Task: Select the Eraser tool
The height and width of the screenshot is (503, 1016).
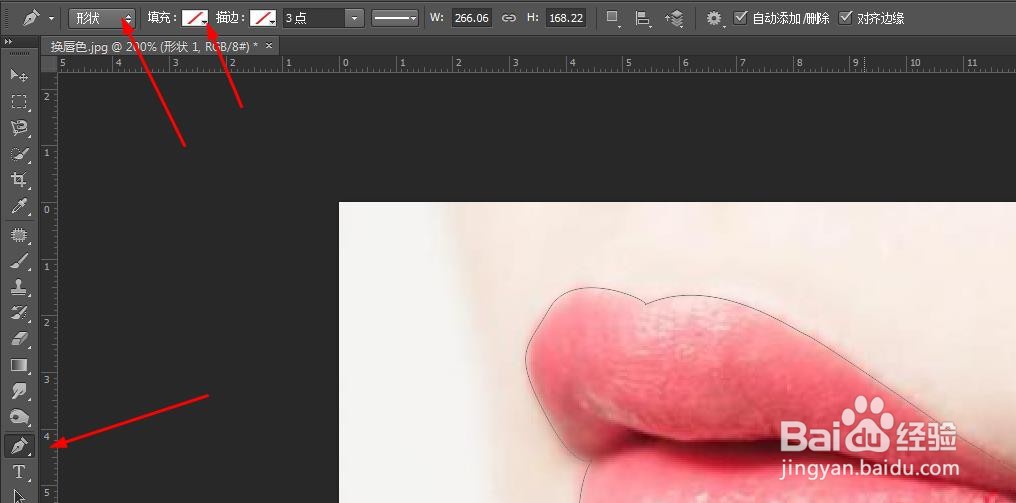Action: pyautogui.click(x=19, y=339)
